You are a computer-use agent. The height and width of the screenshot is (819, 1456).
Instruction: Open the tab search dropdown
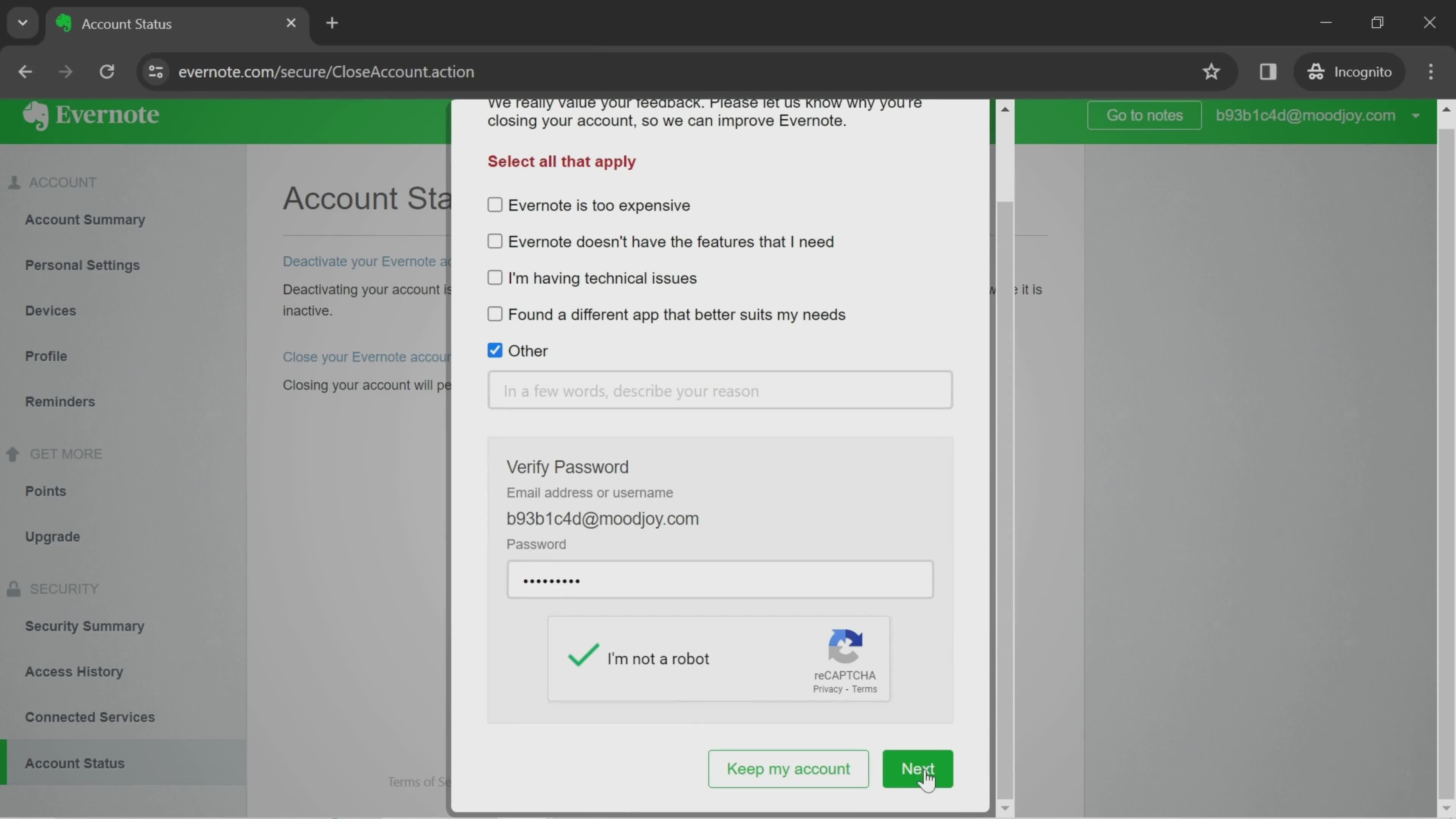(x=23, y=23)
